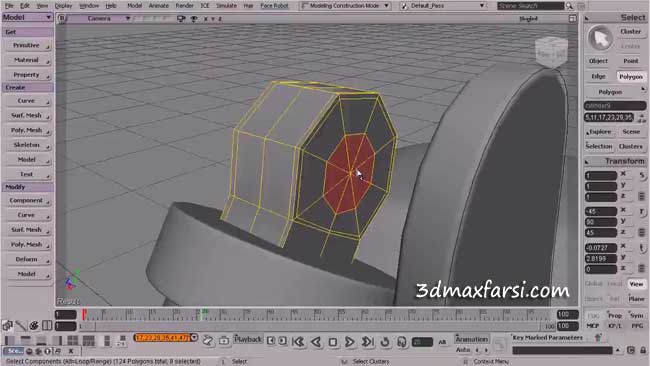Click the Selection button
The height and width of the screenshot is (366, 650).
click(x=599, y=146)
